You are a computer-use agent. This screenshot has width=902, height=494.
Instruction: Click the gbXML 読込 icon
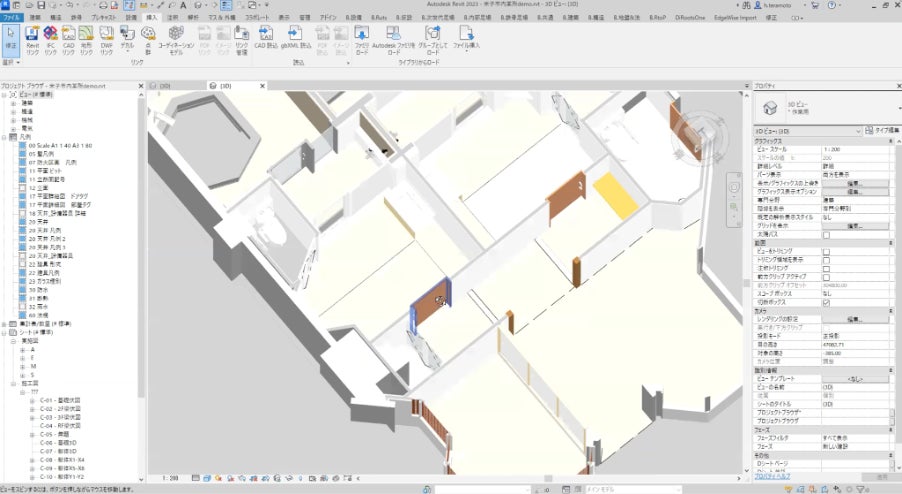pyautogui.click(x=297, y=37)
